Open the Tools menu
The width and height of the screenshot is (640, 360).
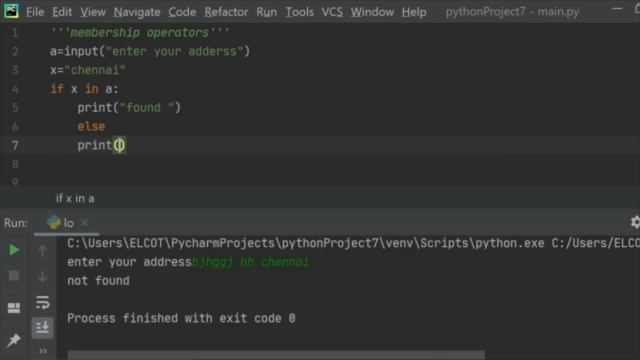299,12
